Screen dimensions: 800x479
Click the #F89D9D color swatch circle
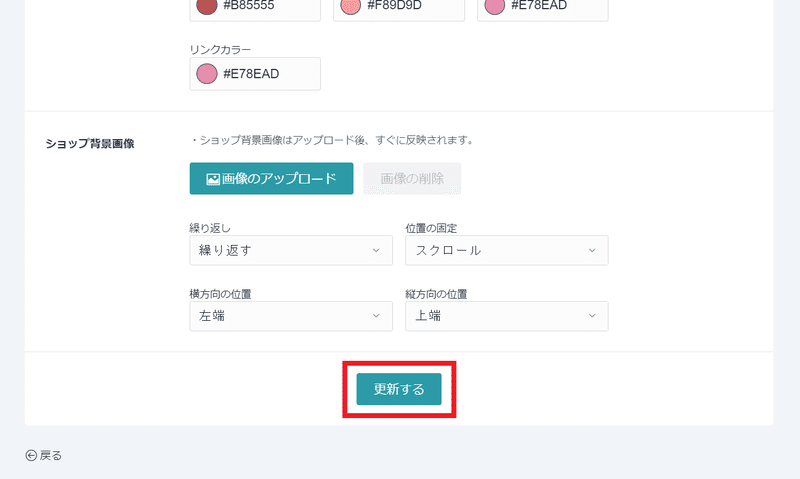351,6
